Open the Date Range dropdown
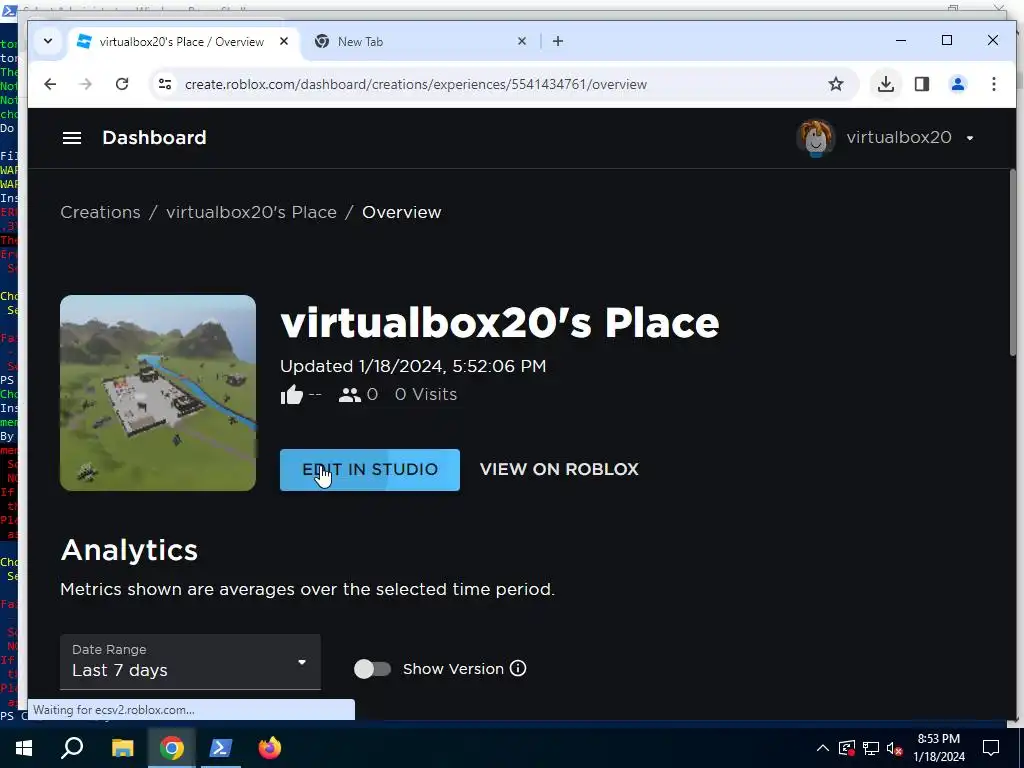This screenshot has width=1024, height=768. (x=190, y=662)
